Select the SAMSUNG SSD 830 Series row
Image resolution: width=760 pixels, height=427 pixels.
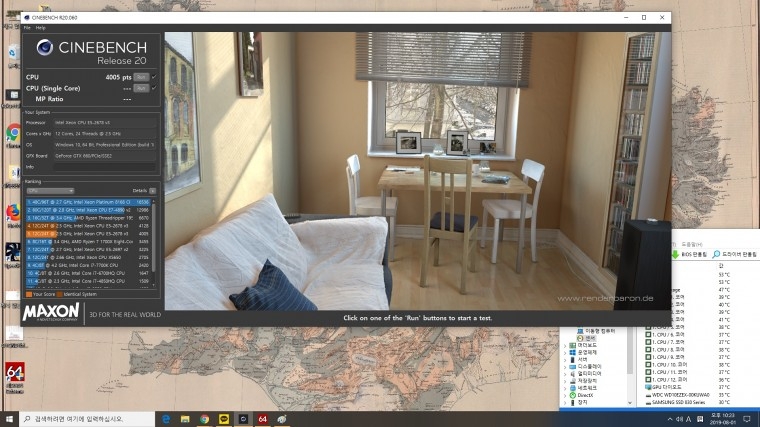coord(688,402)
